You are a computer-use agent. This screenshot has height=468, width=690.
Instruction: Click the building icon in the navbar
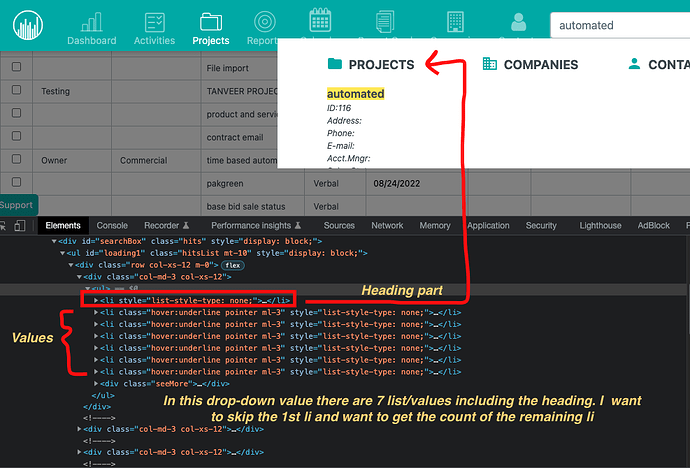455,22
